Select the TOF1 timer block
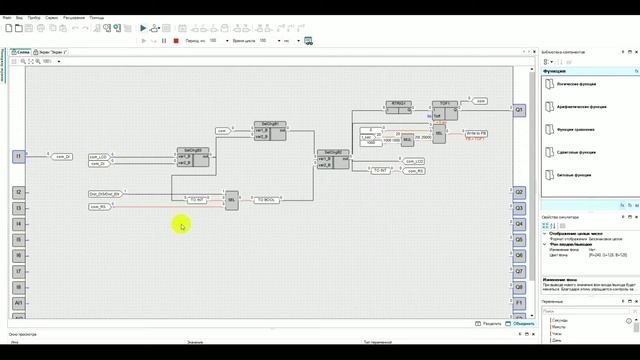 [x=445, y=111]
